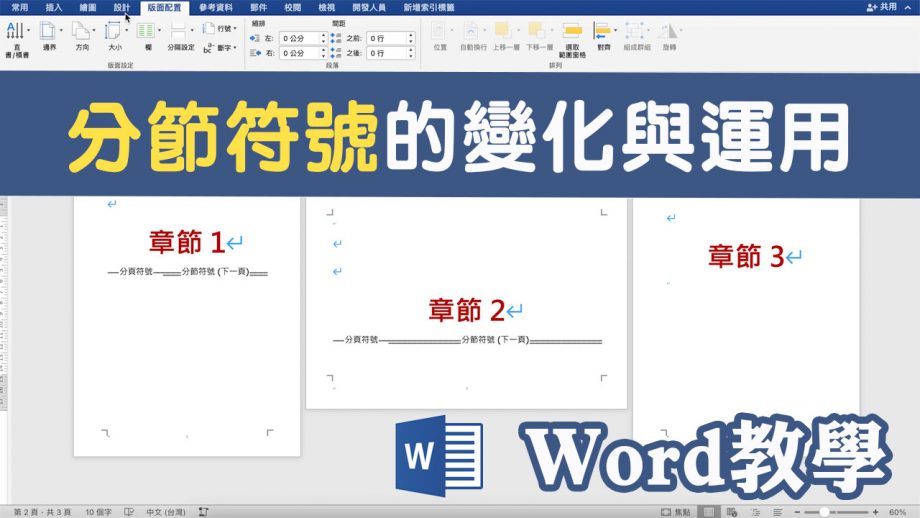Switch to the 參考資料 tab
This screenshot has width=920, height=518.
click(x=216, y=7)
